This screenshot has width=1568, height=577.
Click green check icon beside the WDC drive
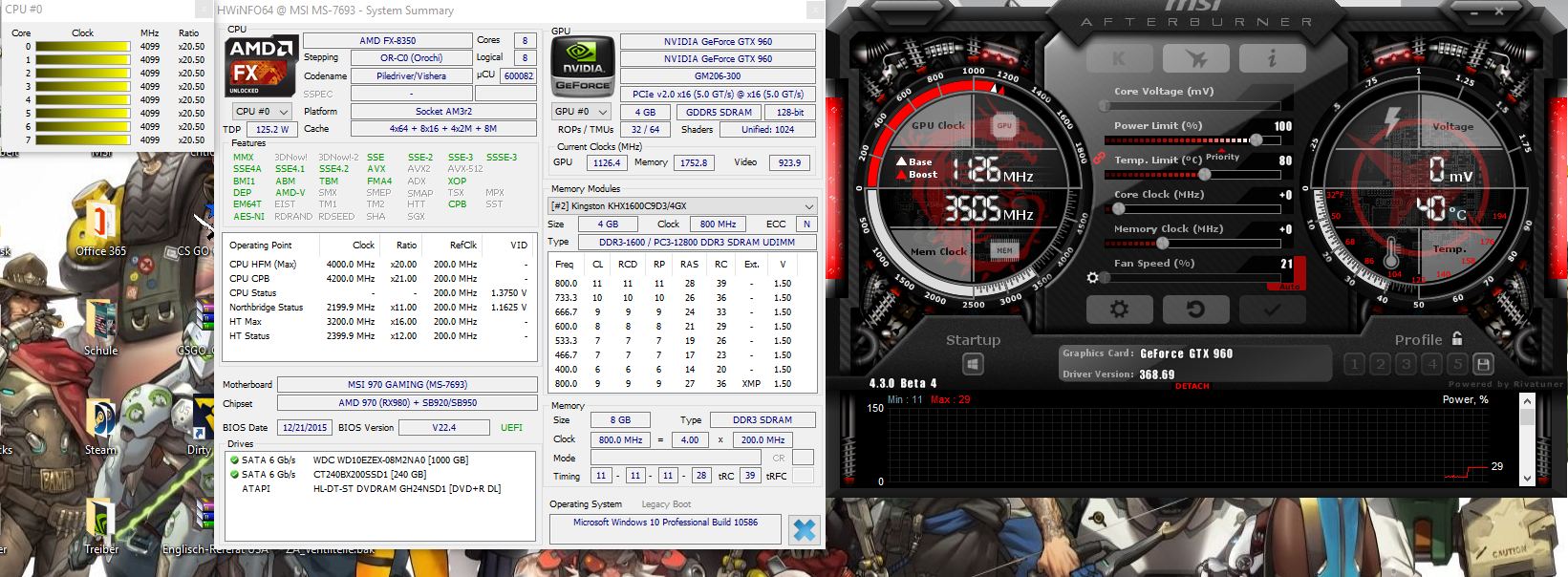(x=234, y=460)
